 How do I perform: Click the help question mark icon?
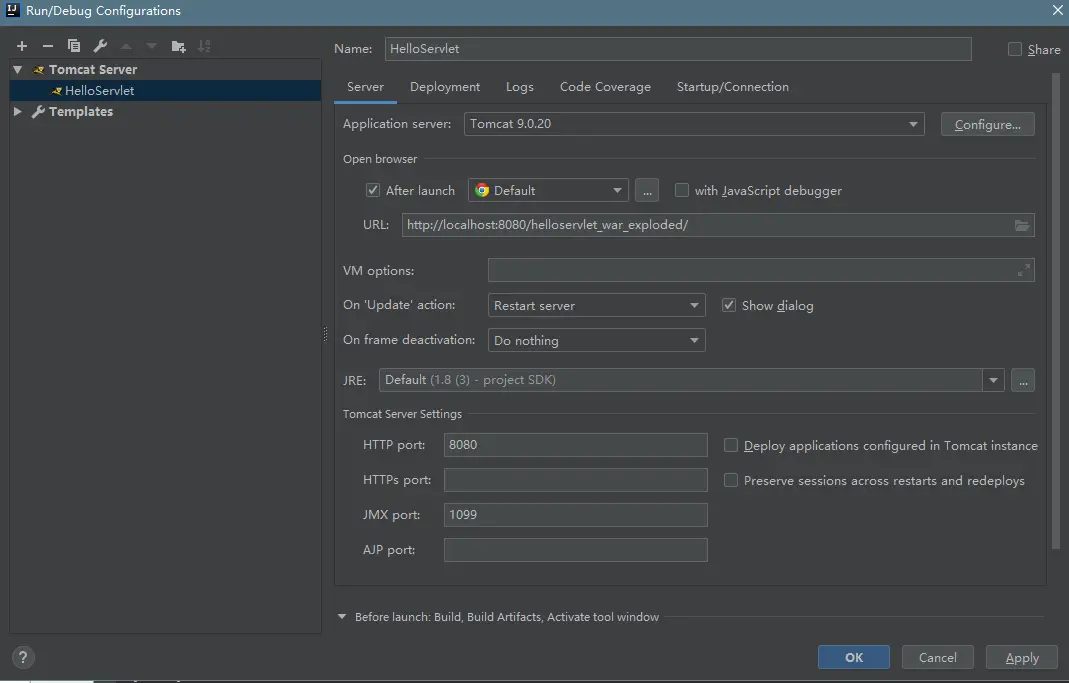point(22,657)
